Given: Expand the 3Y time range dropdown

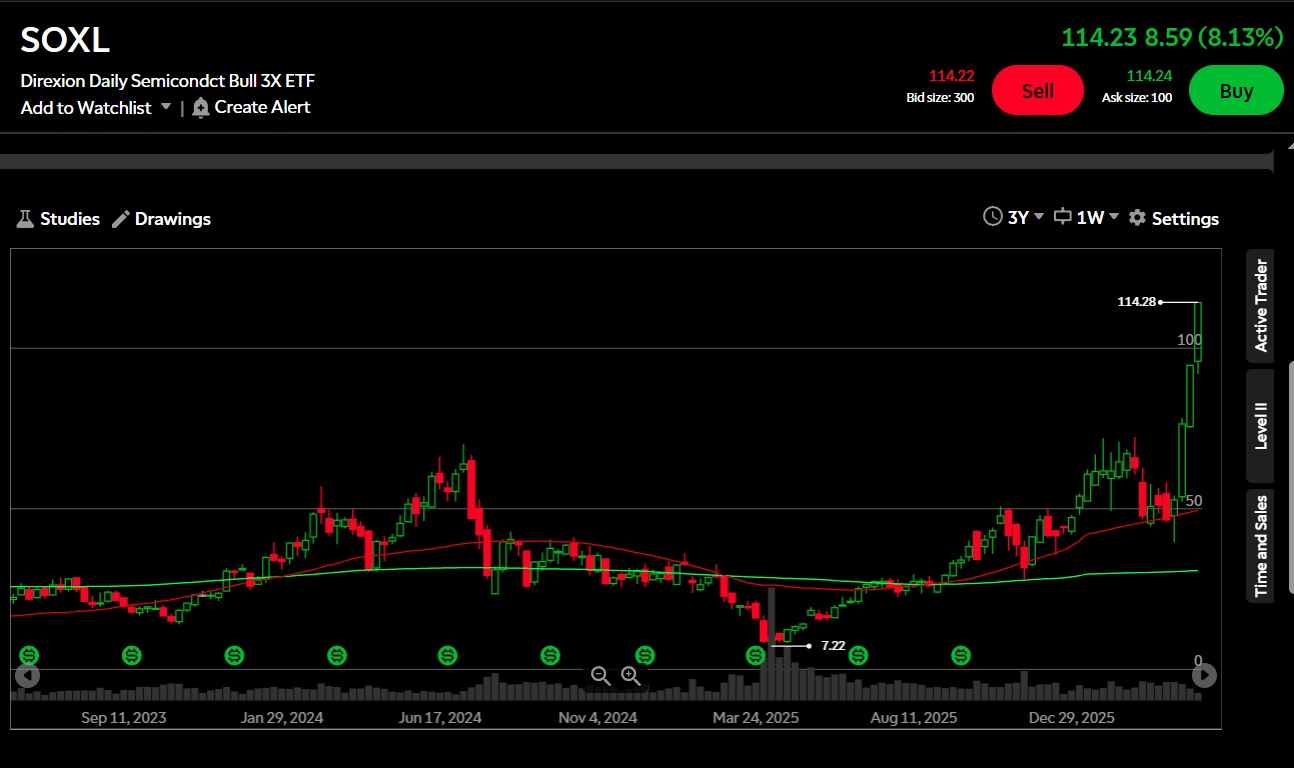Looking at the screenshot, I should 1013,217.
